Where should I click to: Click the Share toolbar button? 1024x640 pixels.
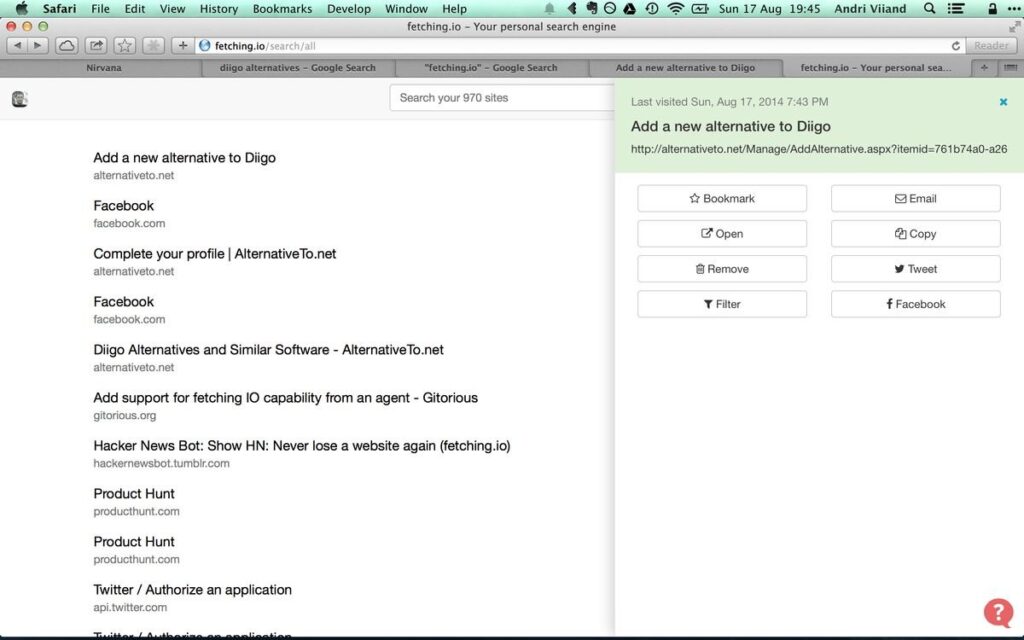96,45
